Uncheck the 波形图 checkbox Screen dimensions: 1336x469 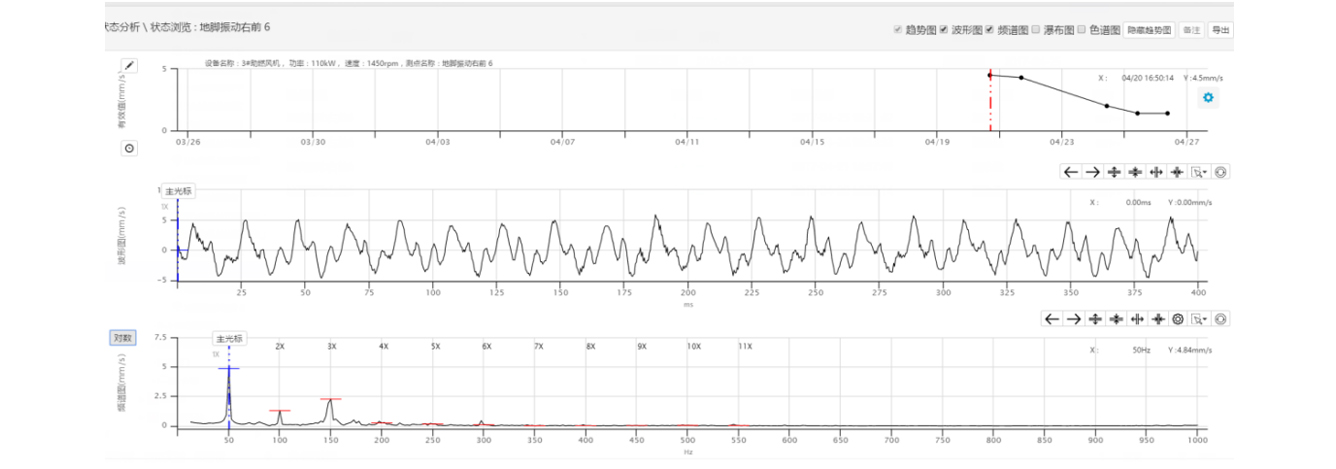[x=943, y=30]
